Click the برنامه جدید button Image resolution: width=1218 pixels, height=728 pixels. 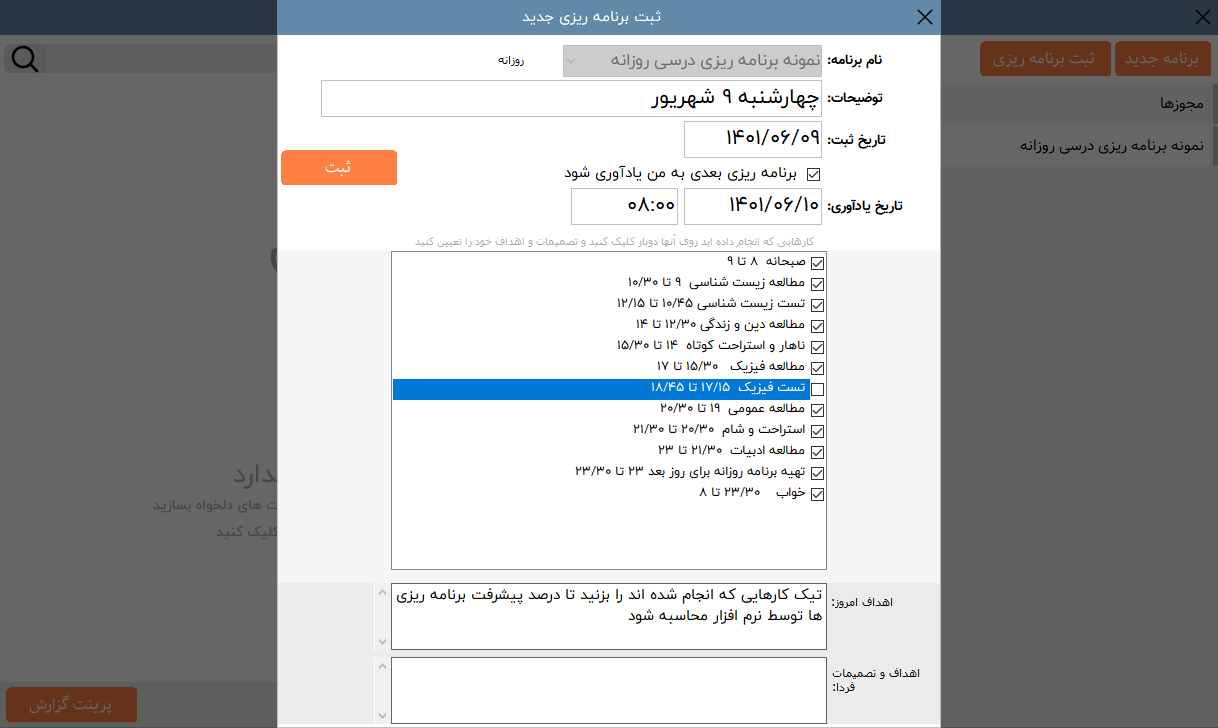tap(1161, 59)
